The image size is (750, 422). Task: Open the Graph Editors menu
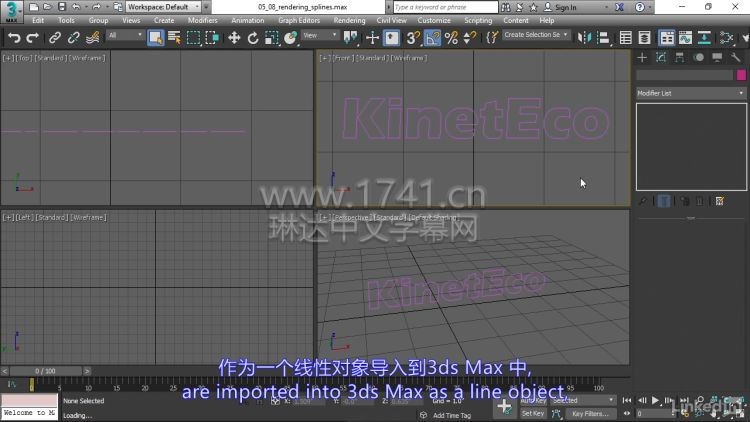point(299,21)
